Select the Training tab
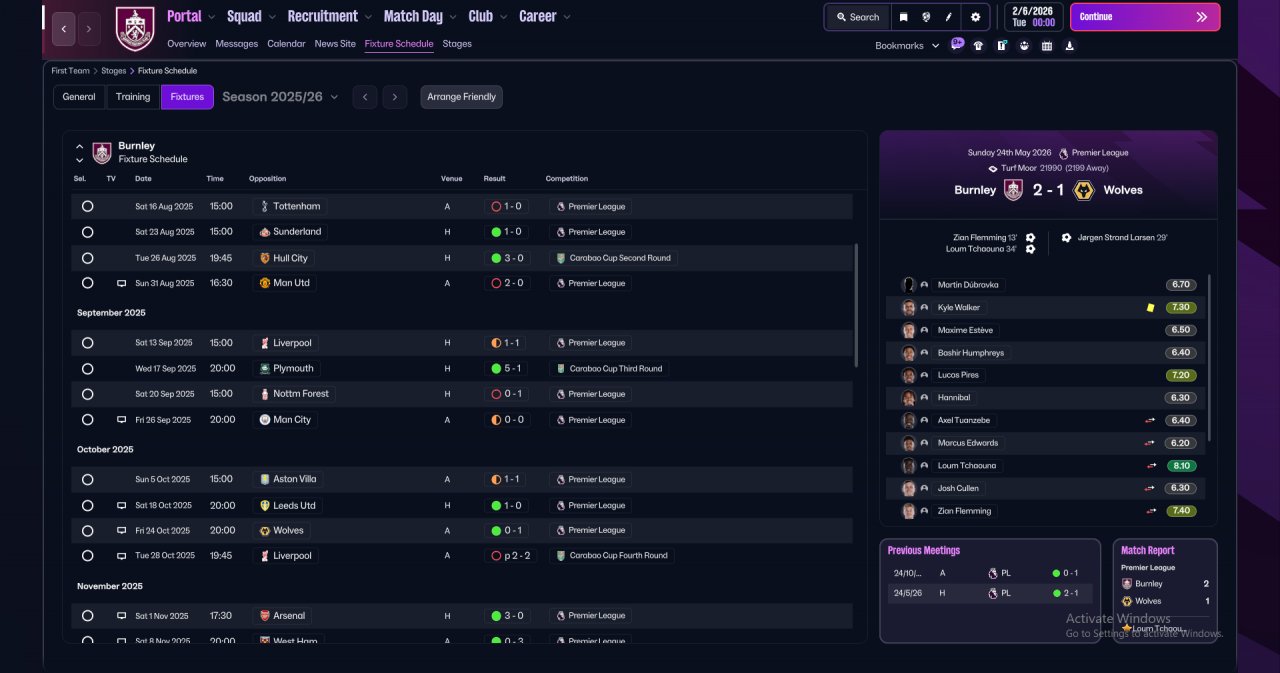 133,97
